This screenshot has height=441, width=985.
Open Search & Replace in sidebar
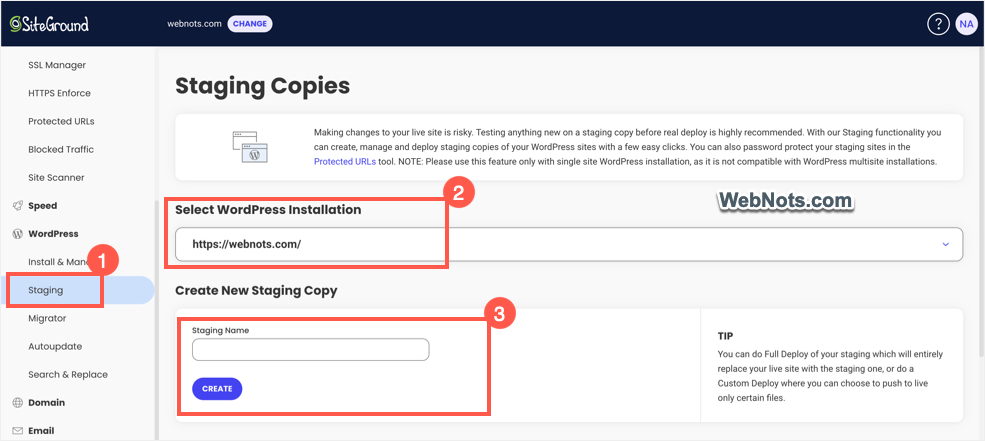(x=68, y=374)
